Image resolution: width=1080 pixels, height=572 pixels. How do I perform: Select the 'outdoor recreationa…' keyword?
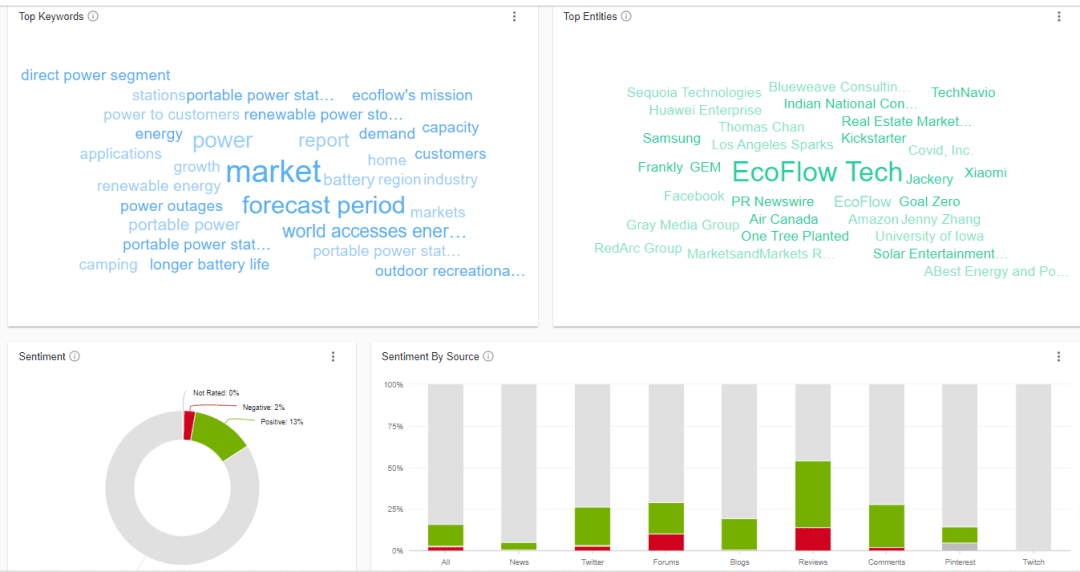[x=450, y=271]
